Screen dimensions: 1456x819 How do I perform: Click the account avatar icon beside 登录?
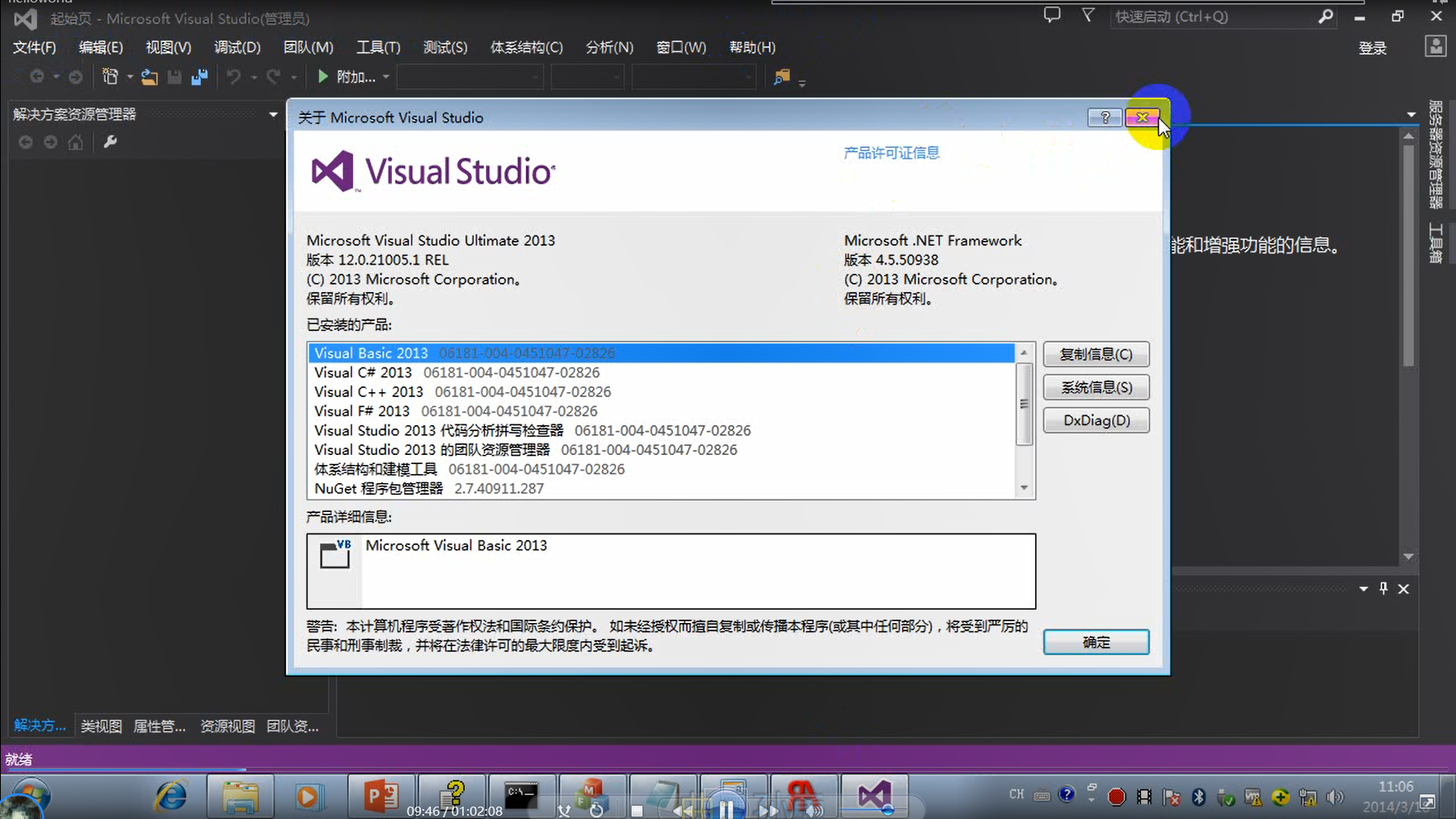[x=1435, y=47]
